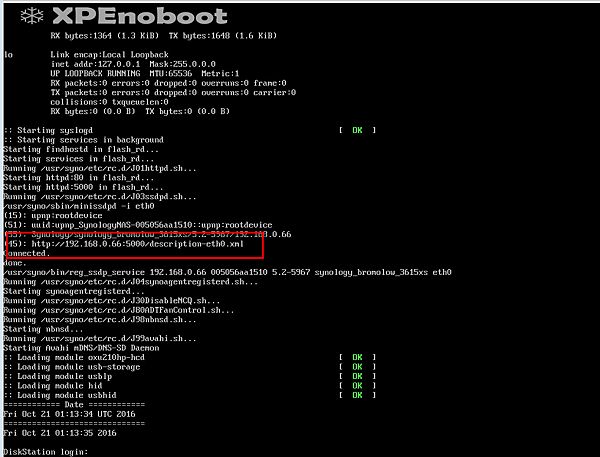Click the XPEnoboot snowflake logo icon
Image resolution: width=600 pixels, height=457 pixels.
coord(32,16)
